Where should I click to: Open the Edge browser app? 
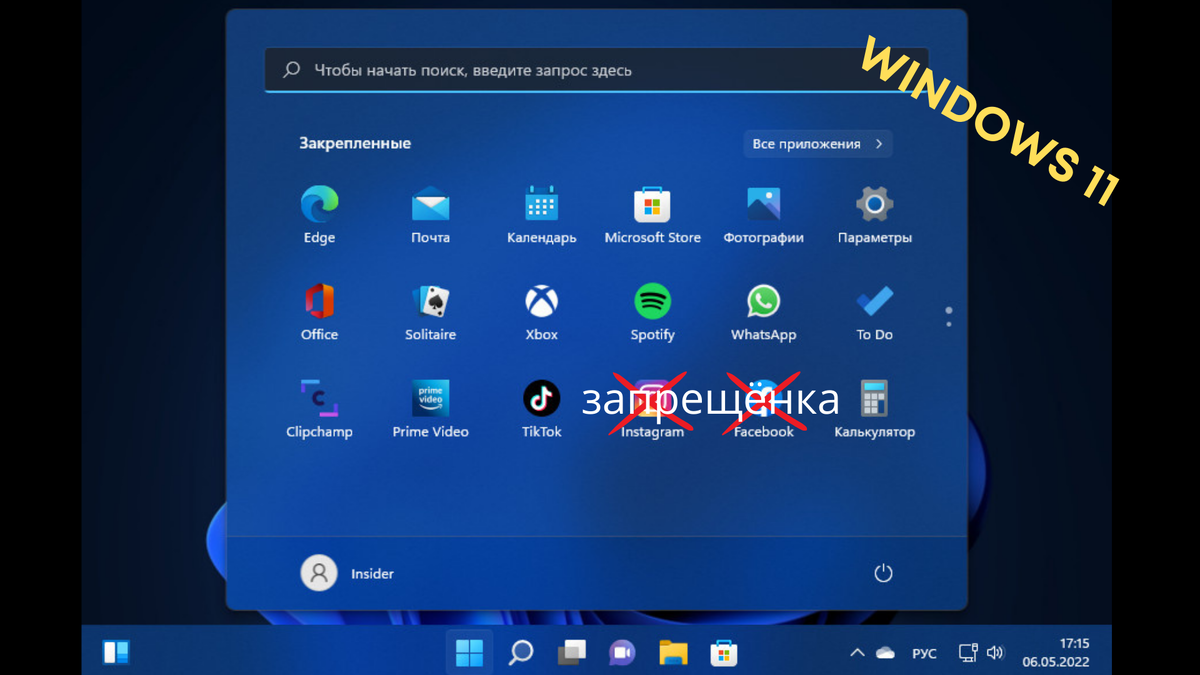[319, 214]
